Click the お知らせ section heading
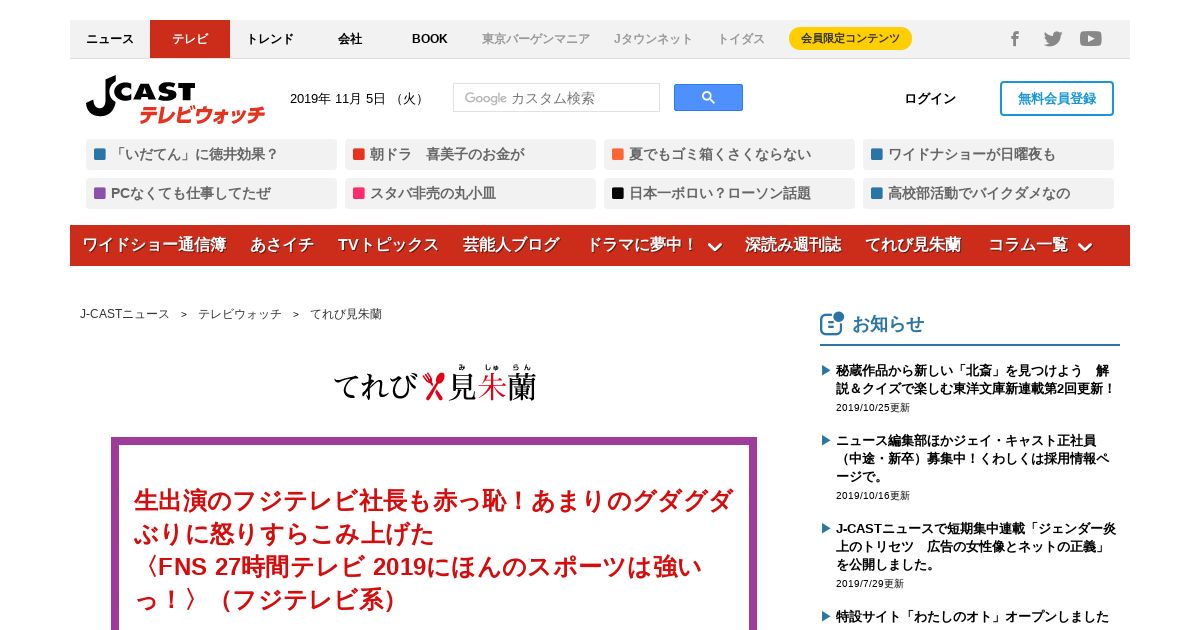 888,324
